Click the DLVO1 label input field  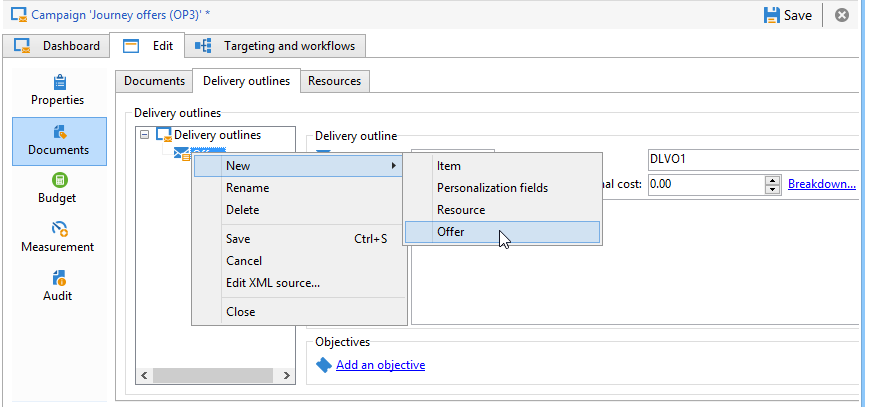pos(750,159)
